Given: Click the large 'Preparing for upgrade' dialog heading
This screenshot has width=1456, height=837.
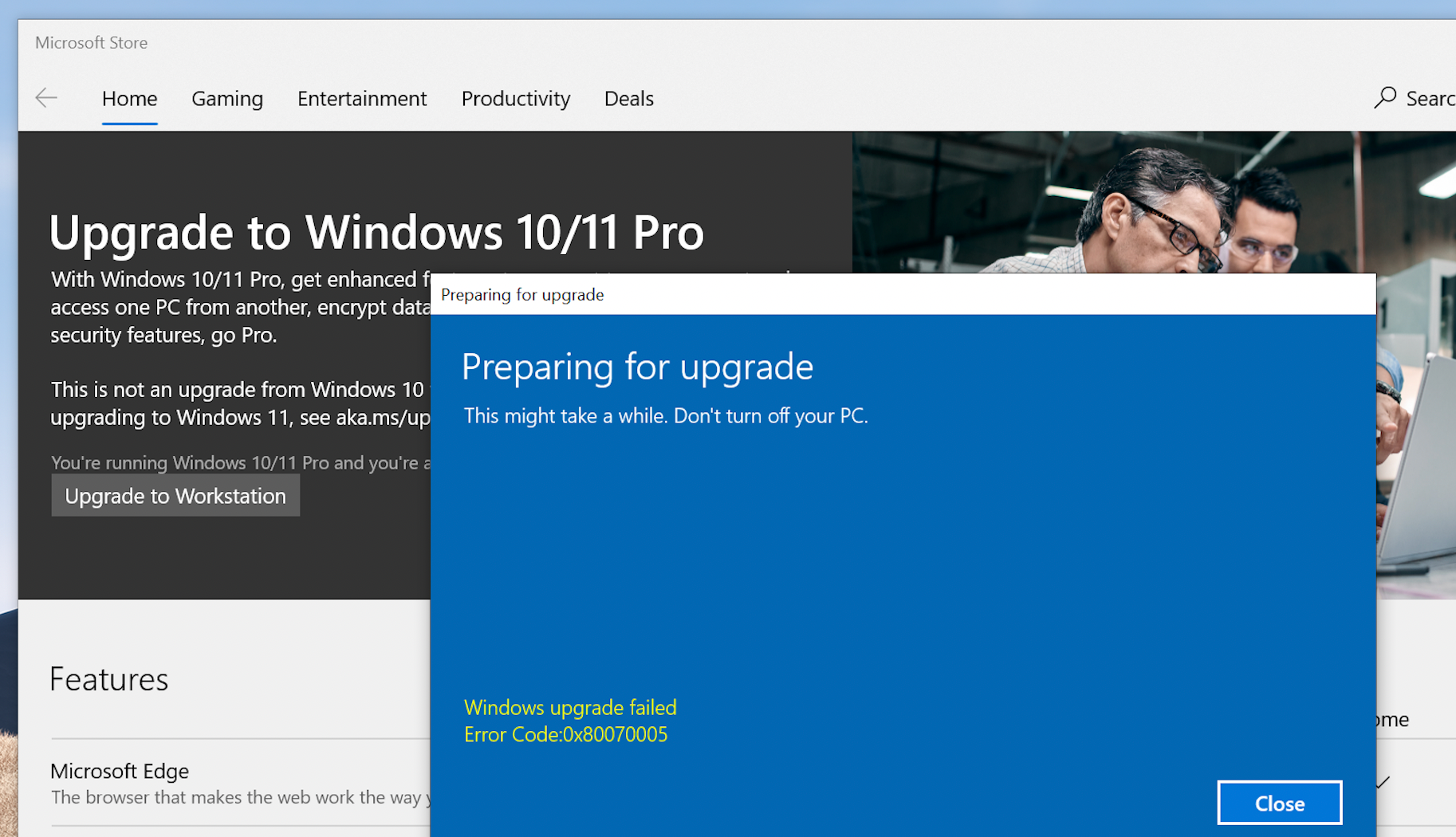Looking at the screenshot, I should 637,367.
